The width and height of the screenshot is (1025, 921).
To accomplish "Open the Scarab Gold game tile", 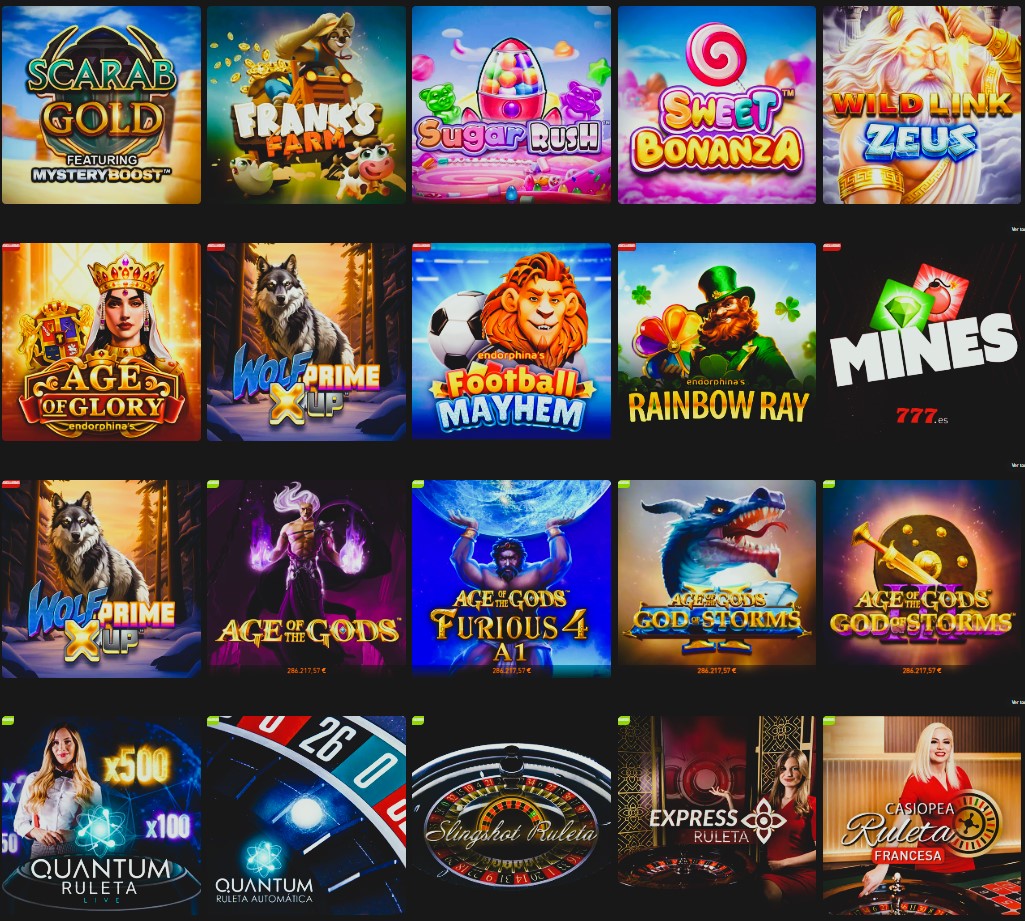I will [101, 105].
